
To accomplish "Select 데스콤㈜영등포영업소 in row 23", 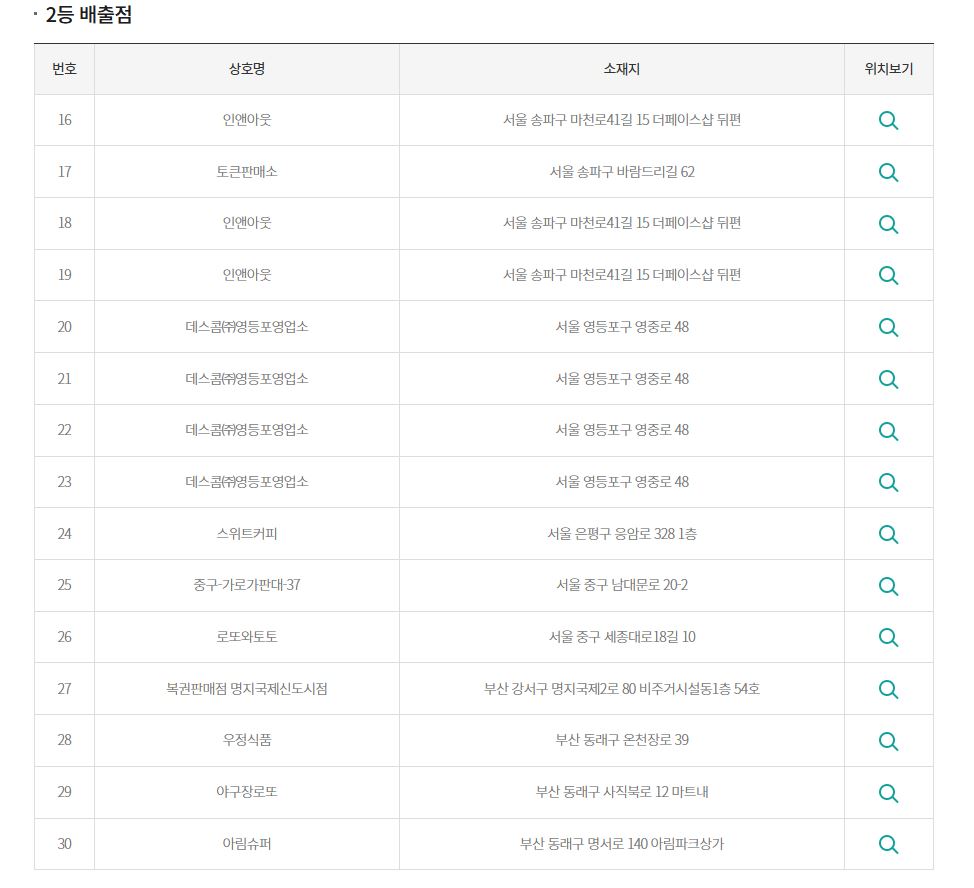I will 247,482.
